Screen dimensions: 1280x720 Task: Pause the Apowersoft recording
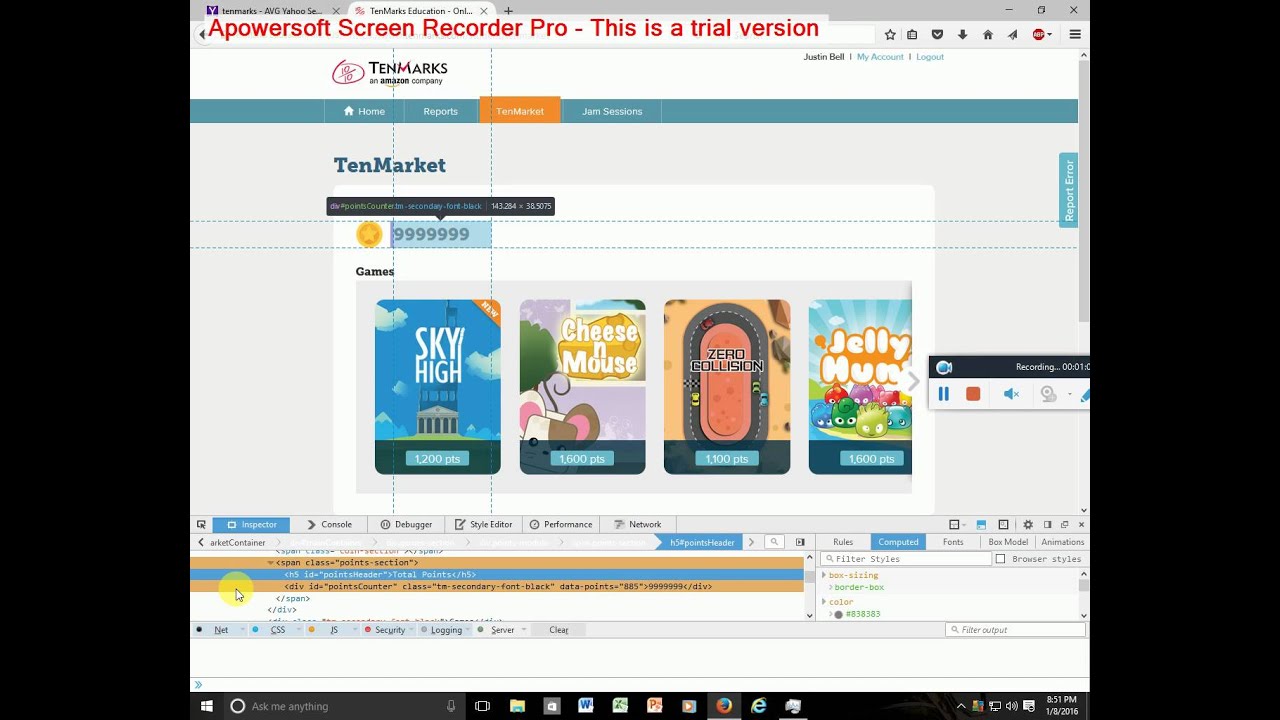[943, 394]
